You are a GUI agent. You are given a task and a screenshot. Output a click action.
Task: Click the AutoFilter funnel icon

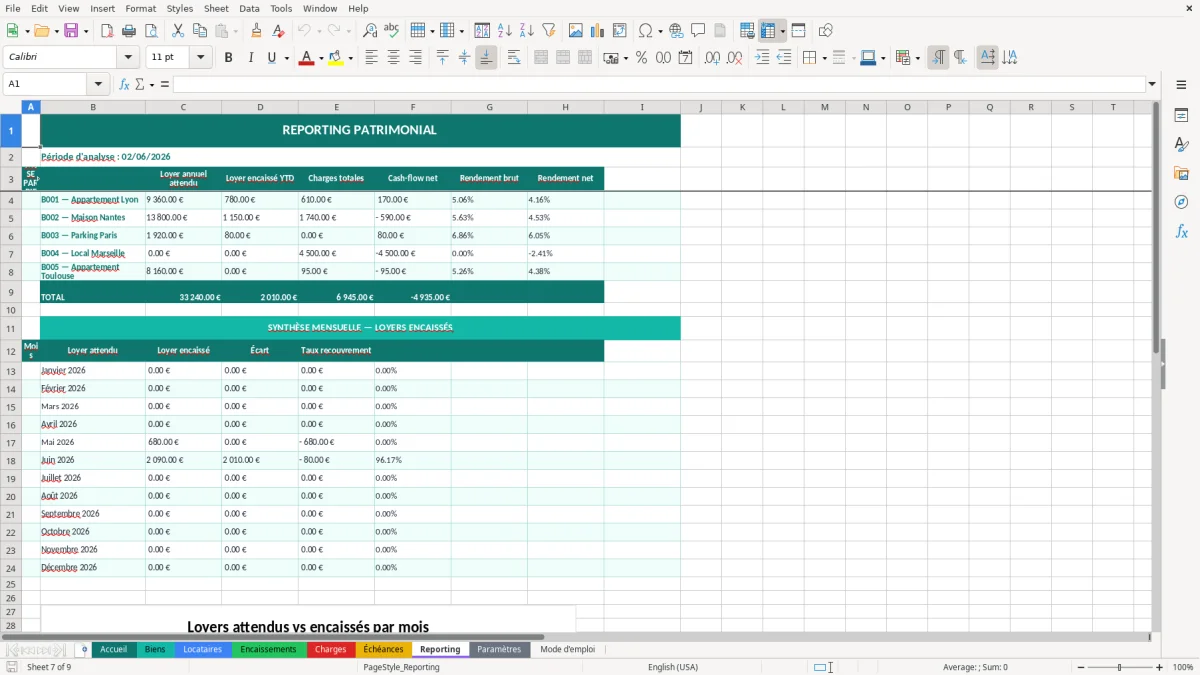point(548,31)
